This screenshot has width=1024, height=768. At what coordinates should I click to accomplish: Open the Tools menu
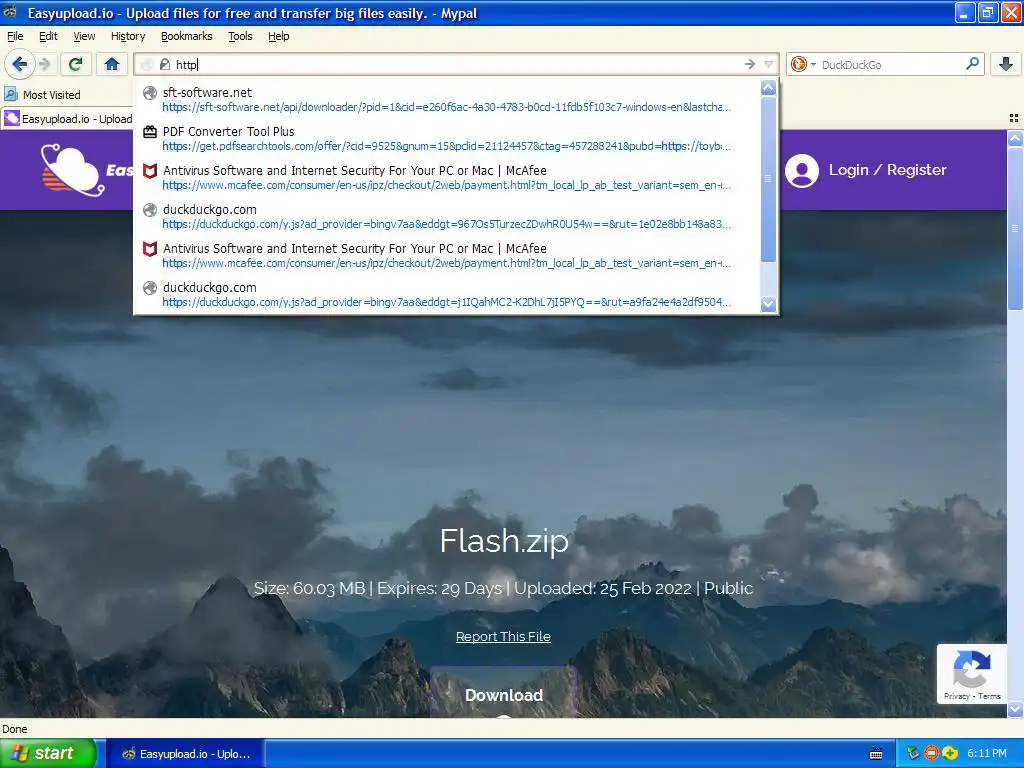click(x=240, y=36)
